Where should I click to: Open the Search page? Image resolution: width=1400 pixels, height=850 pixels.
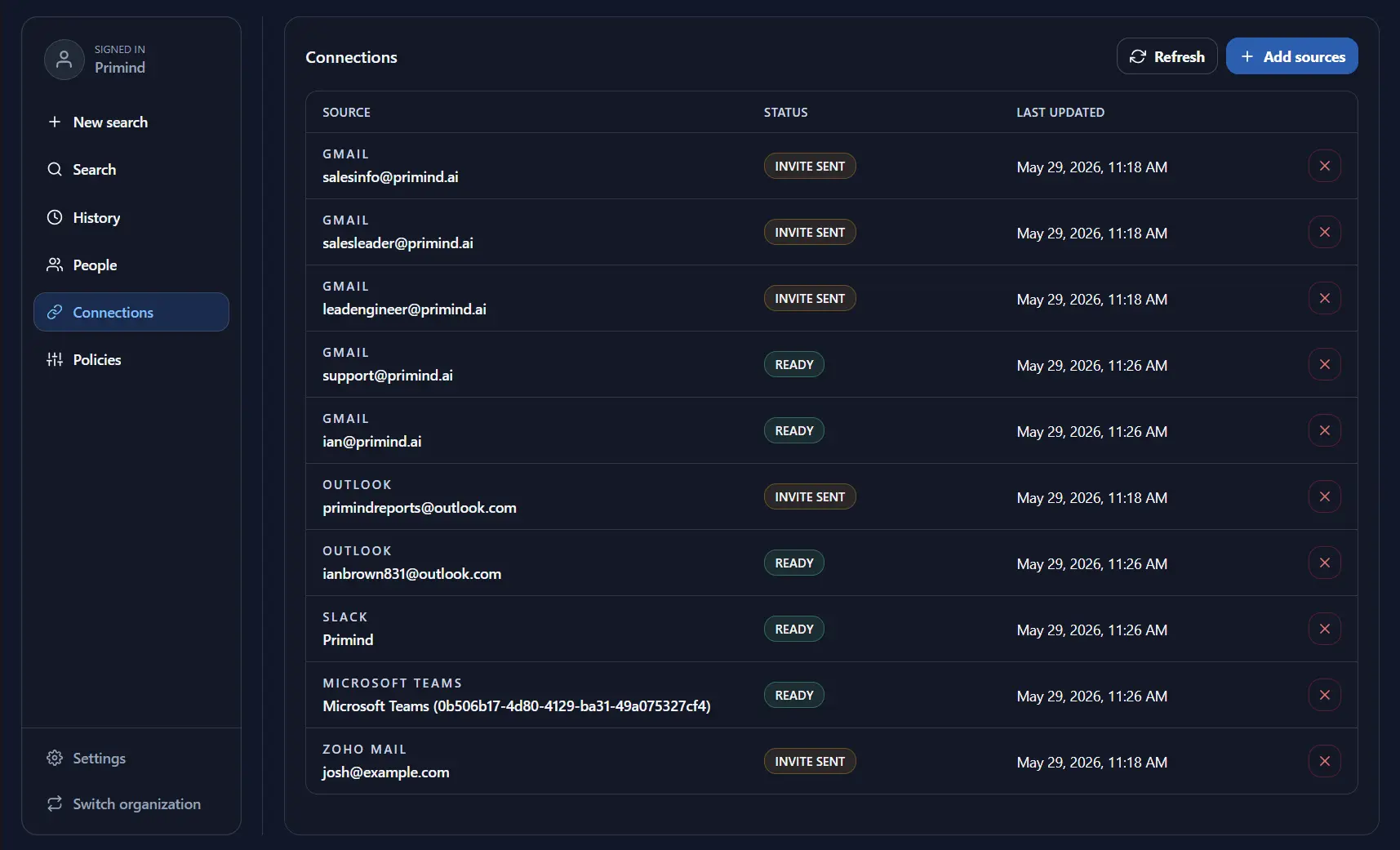[x=131, y=169]
